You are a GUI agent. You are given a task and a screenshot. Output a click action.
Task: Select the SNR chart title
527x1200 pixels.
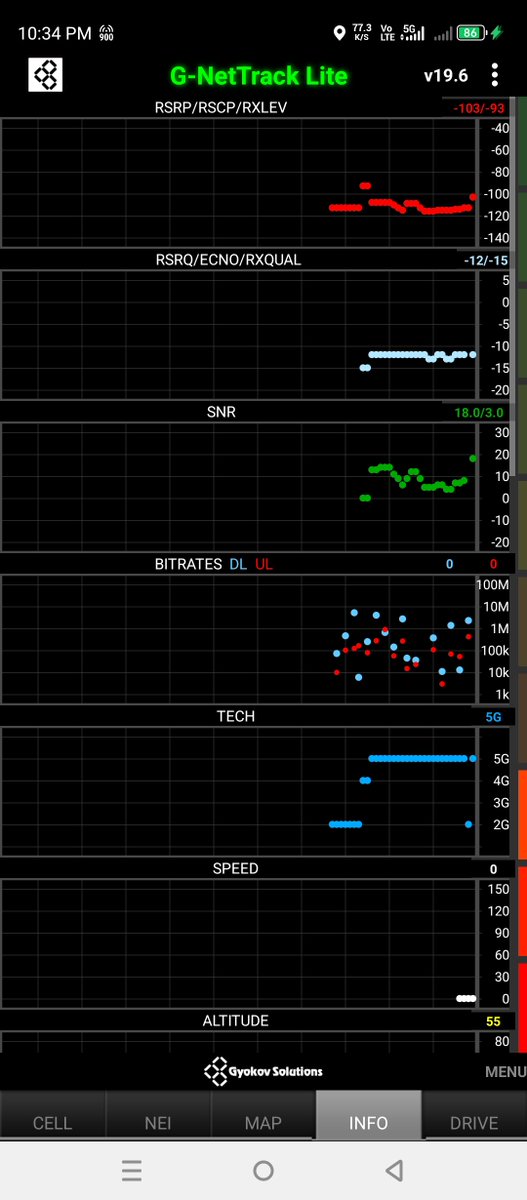click(220, 411)
